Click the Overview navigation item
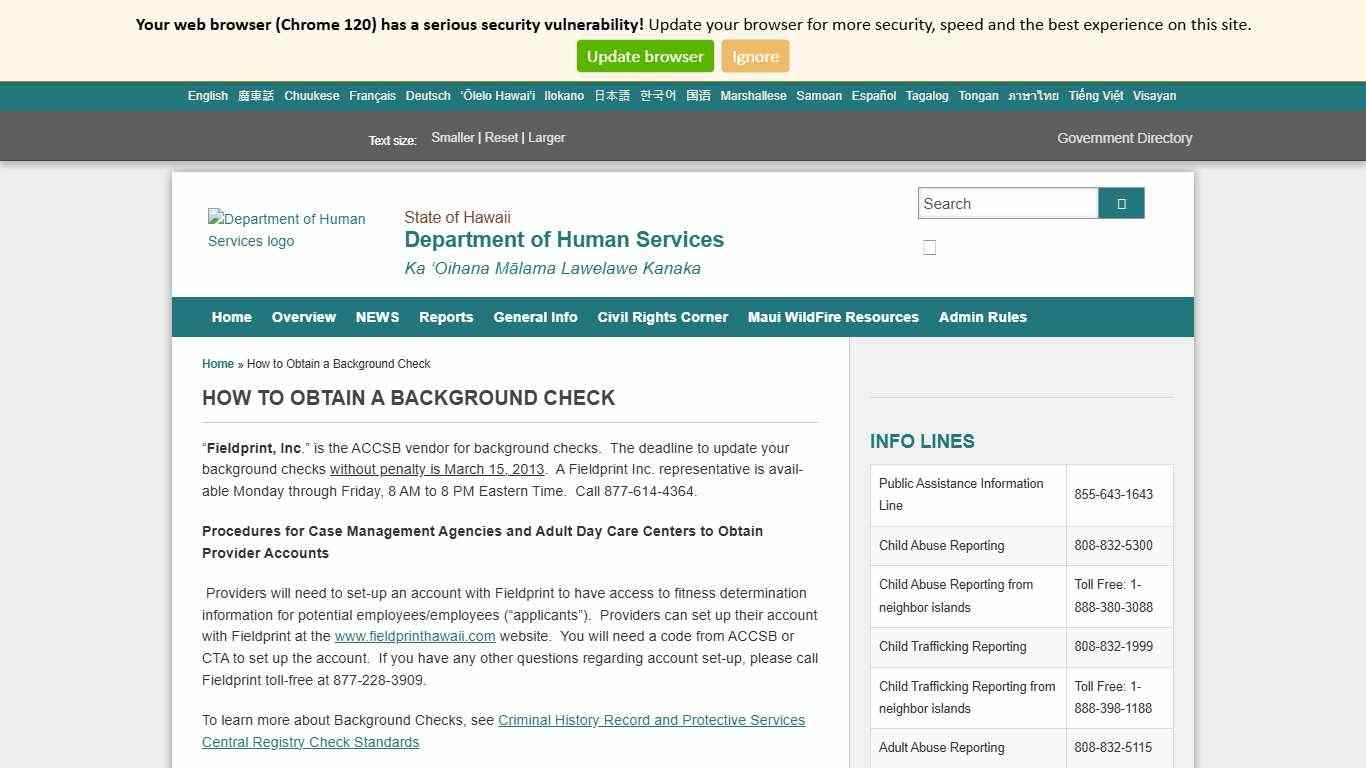Viewport: 1366px width, 768px height. click(303, 317)
